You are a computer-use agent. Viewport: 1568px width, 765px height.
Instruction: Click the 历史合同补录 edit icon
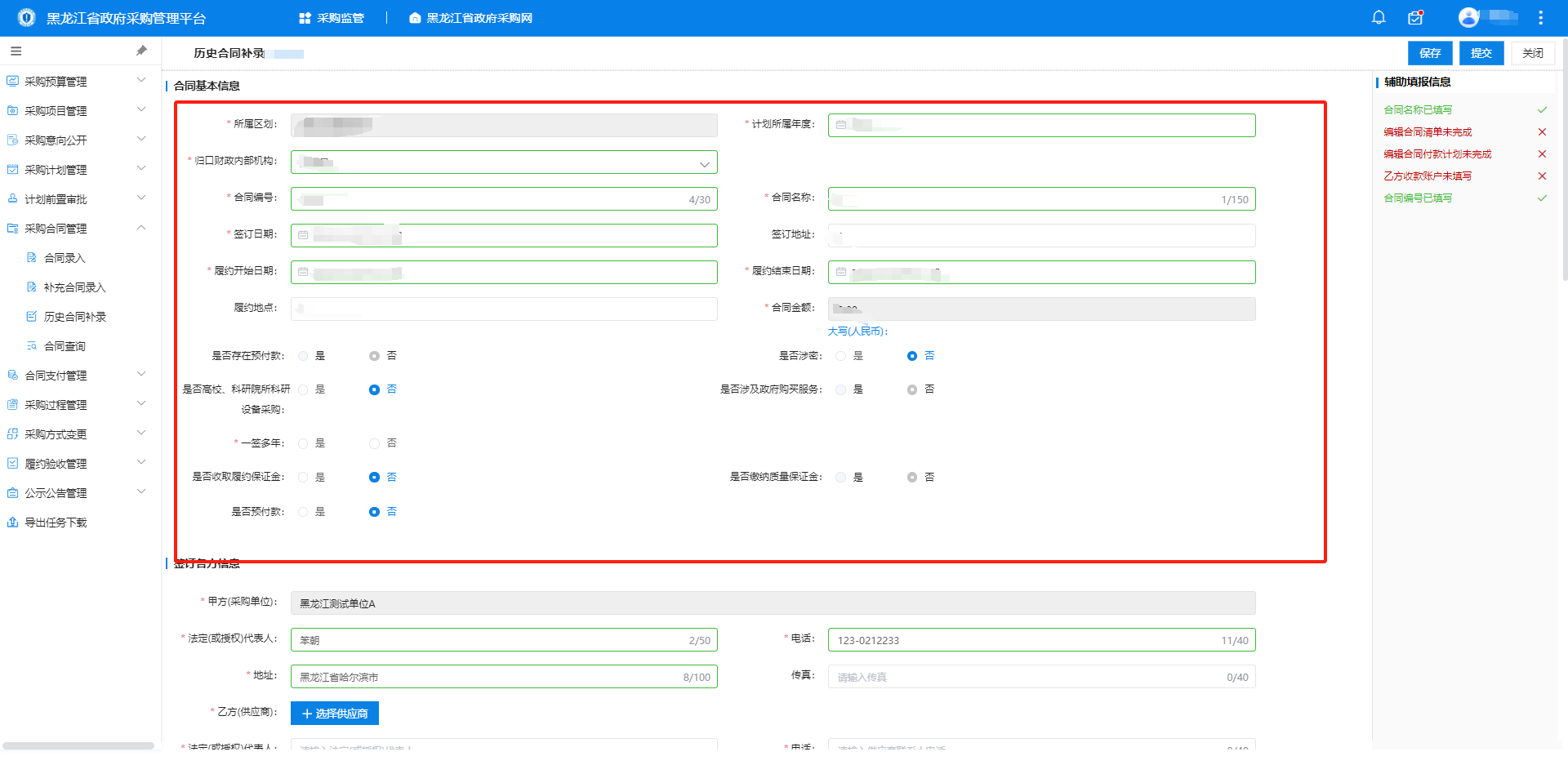coord(32,316)
